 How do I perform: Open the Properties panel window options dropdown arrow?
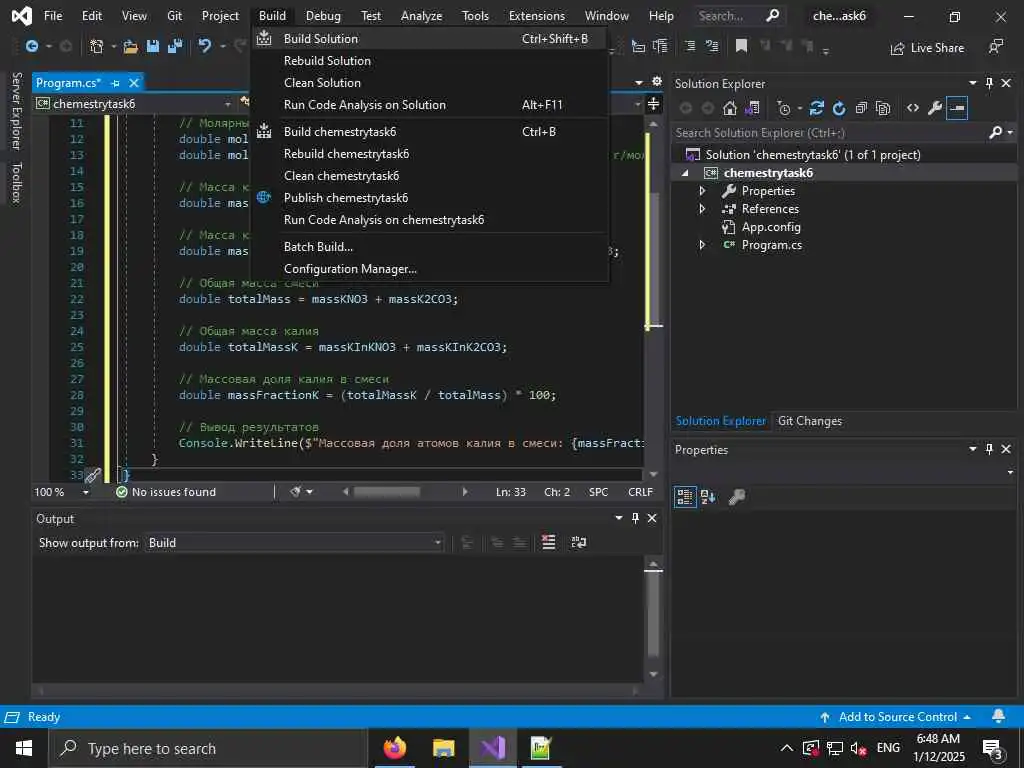[972, 449]
